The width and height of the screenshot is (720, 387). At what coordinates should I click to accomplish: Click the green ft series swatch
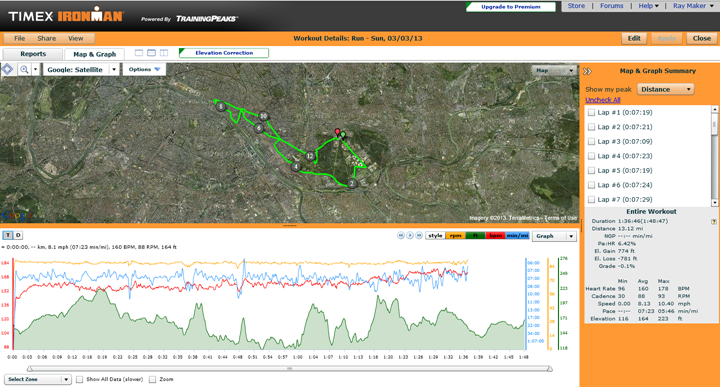(475, 236)
